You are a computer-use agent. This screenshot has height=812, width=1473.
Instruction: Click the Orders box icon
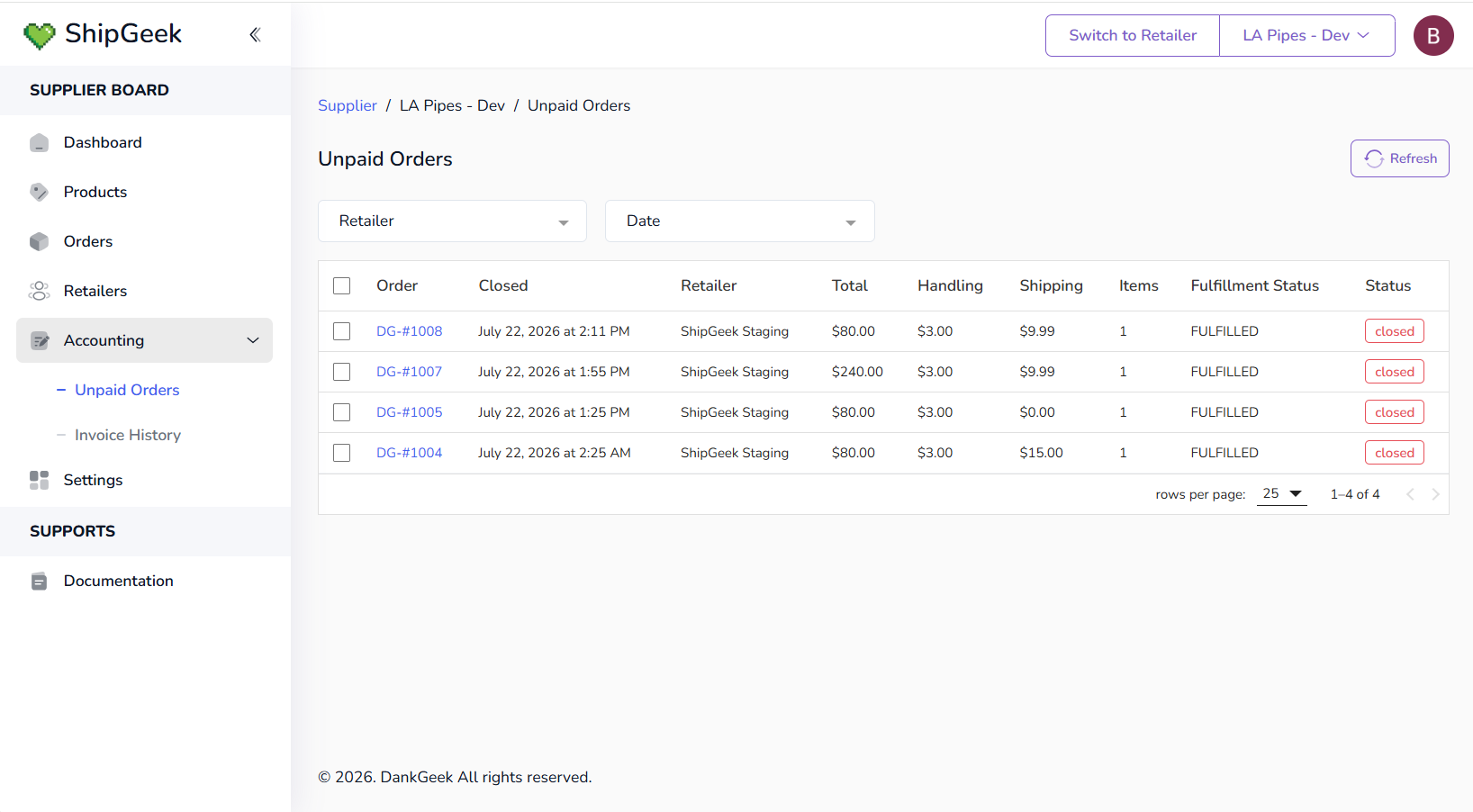click(x=39, y=241)
